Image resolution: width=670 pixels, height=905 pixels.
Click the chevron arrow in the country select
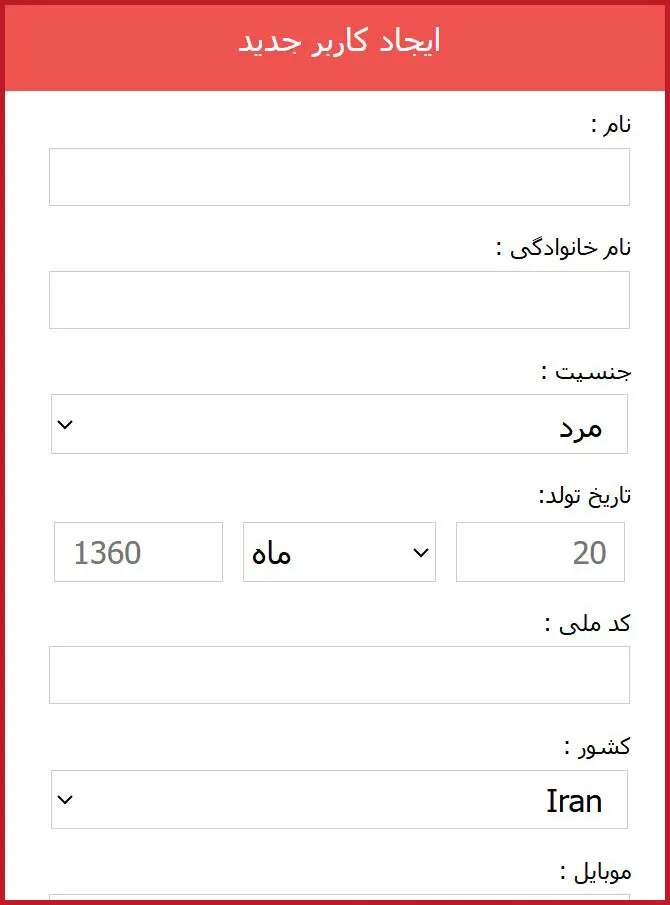coord(66,800)
